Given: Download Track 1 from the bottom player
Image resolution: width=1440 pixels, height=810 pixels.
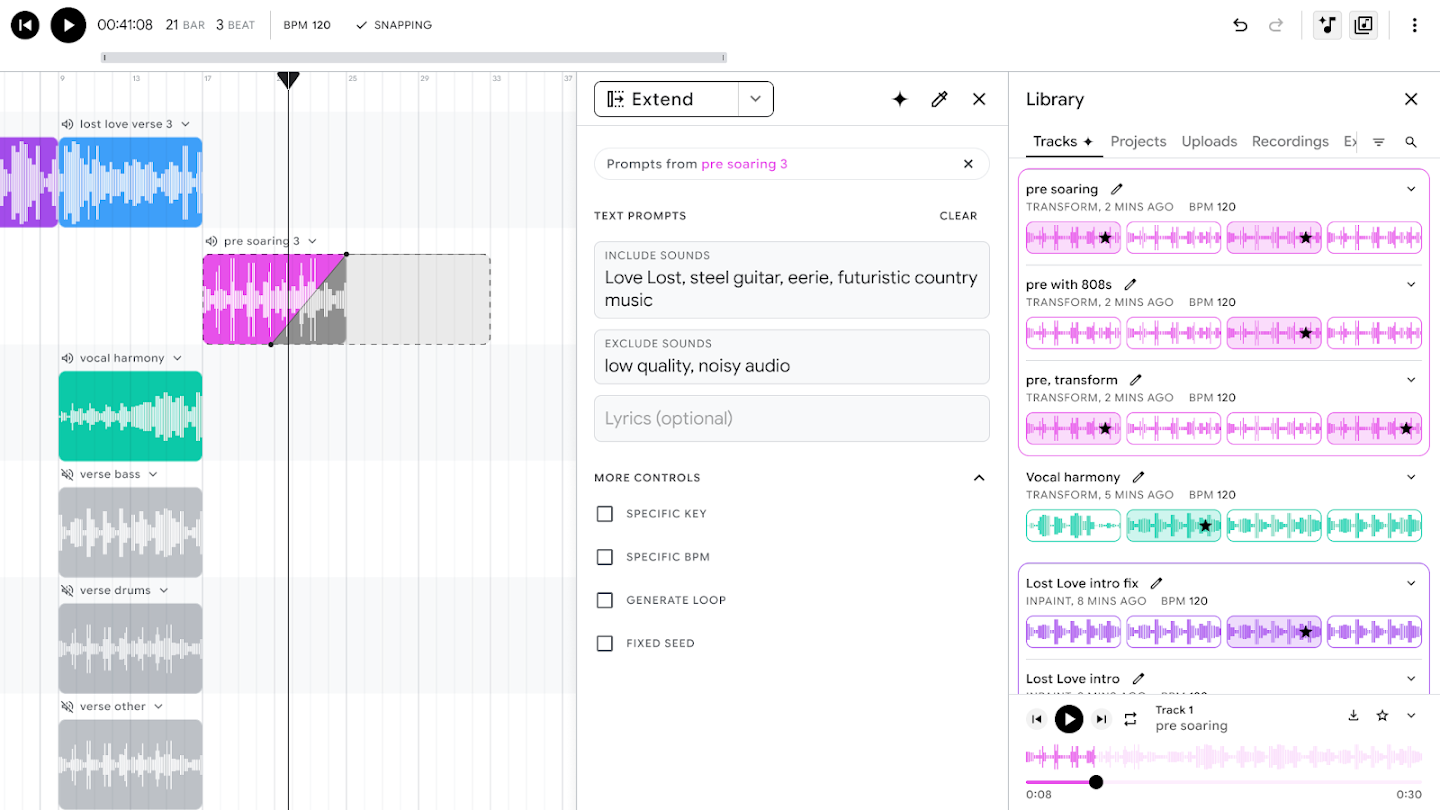Looking at the screenshot, I should click(x=1353, y=716).
